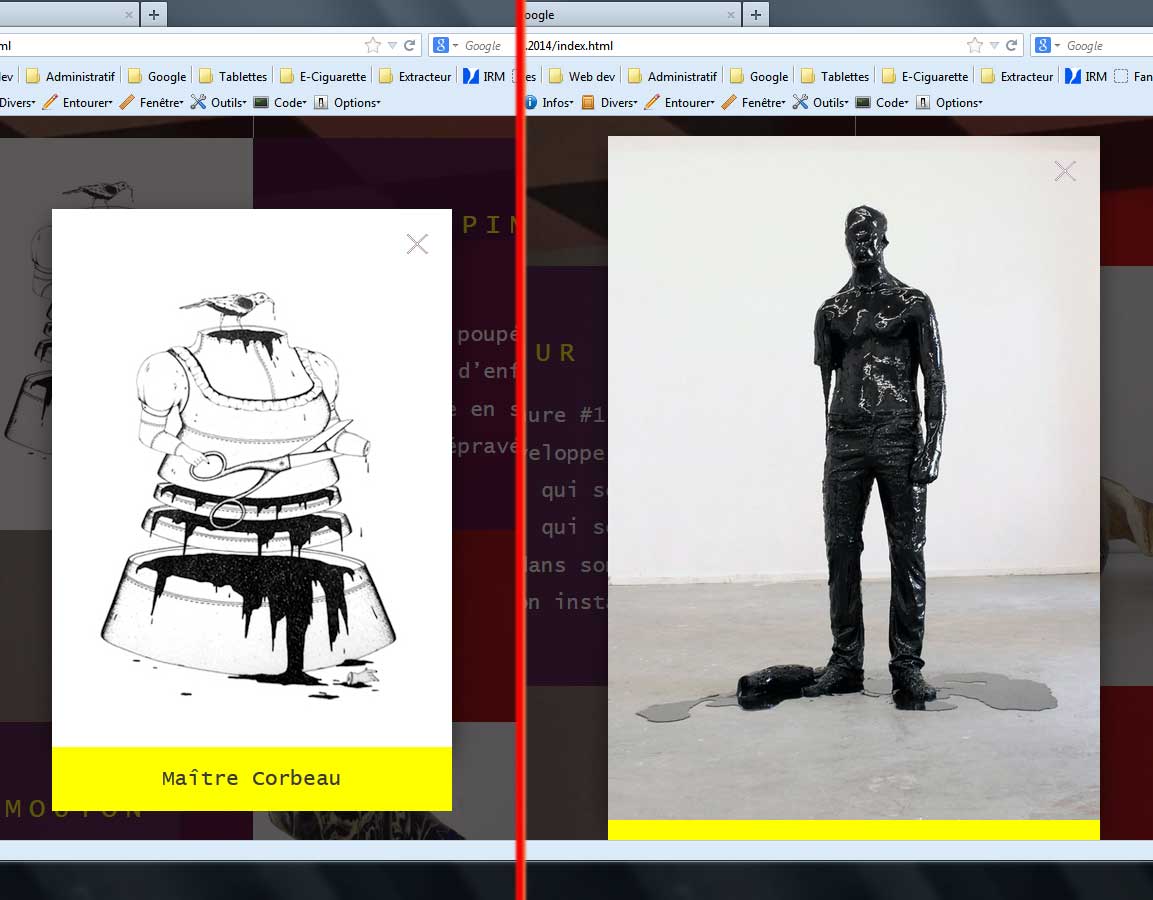Open IRM bookmark in left browser window
The width and height of the screenshot is (1153, 900).
[x=484, y=76]
